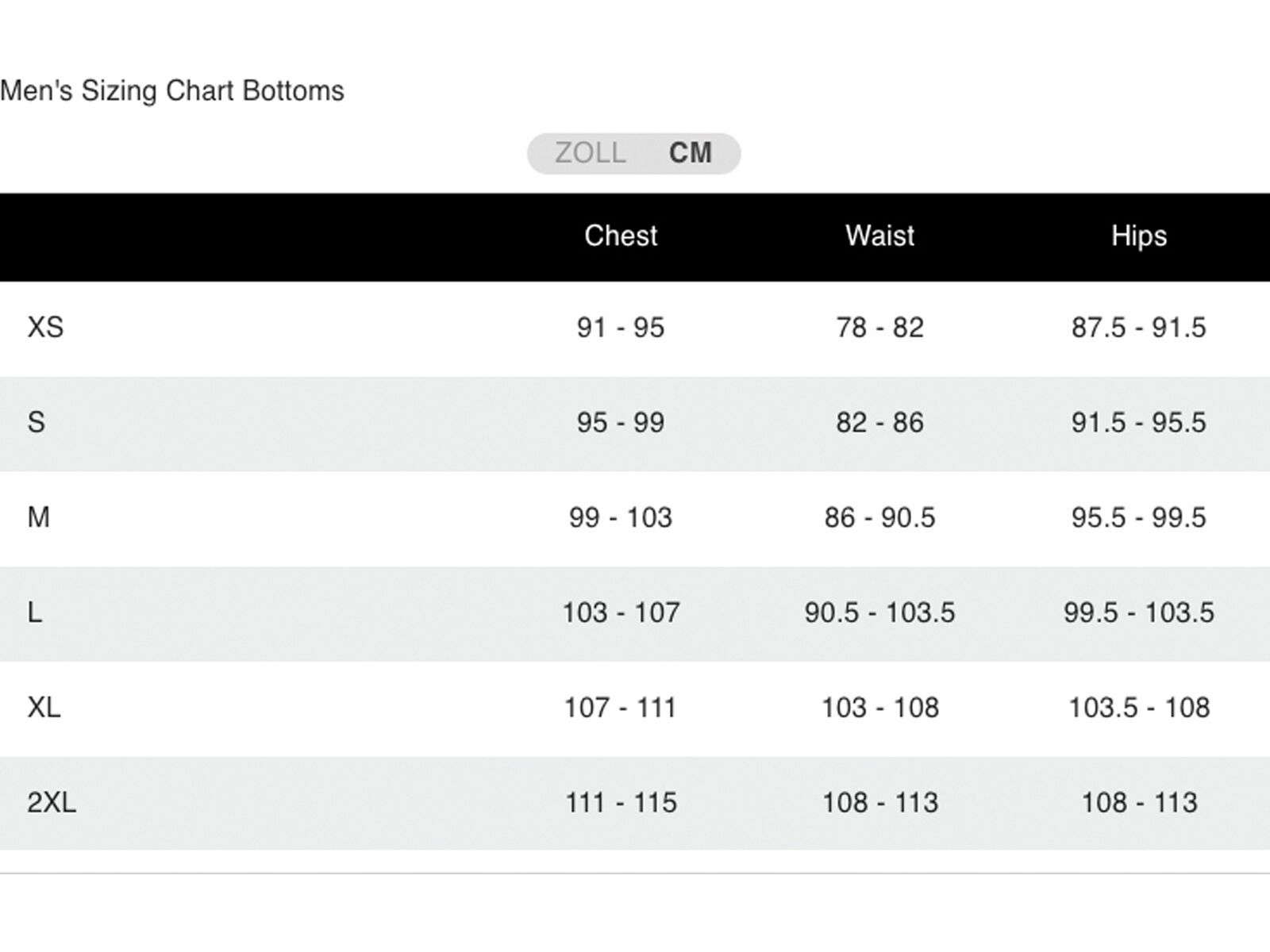Select the CM unit option

[690, 153]
